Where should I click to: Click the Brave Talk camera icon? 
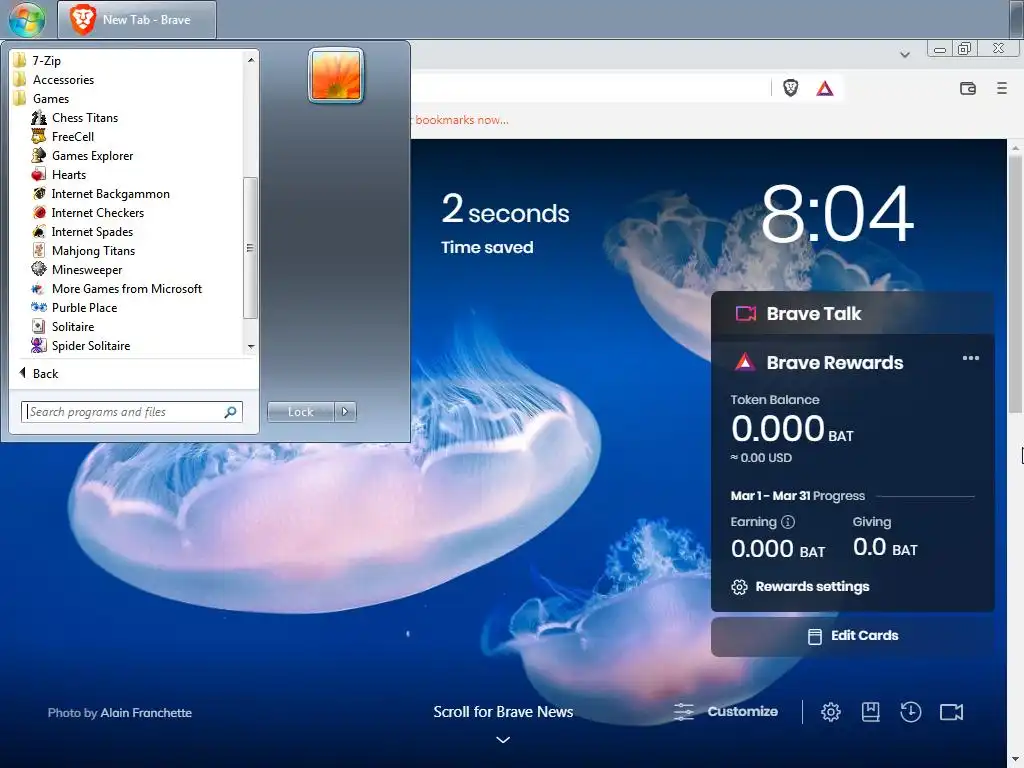746,313
